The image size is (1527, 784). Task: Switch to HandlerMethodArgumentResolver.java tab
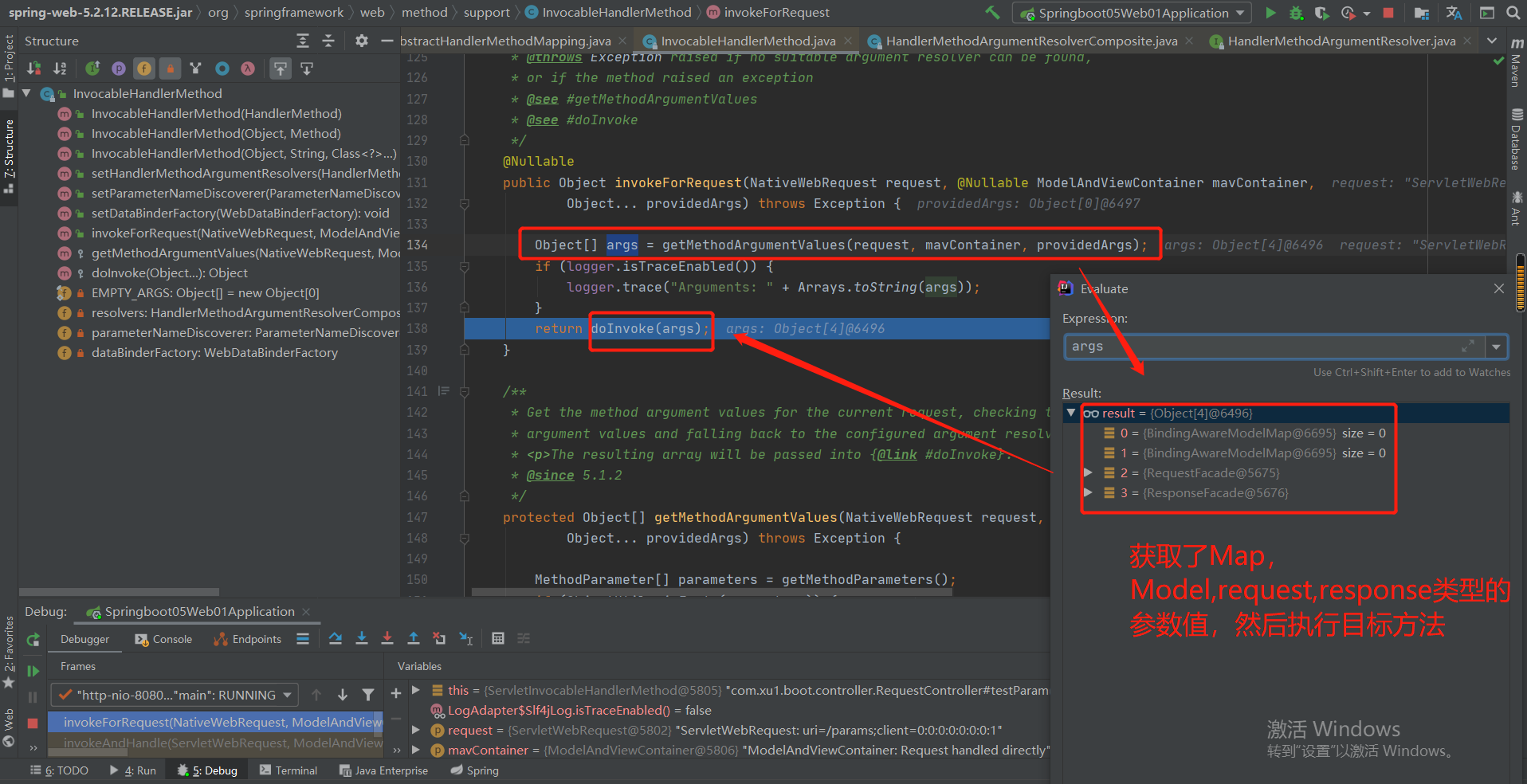1341,41
